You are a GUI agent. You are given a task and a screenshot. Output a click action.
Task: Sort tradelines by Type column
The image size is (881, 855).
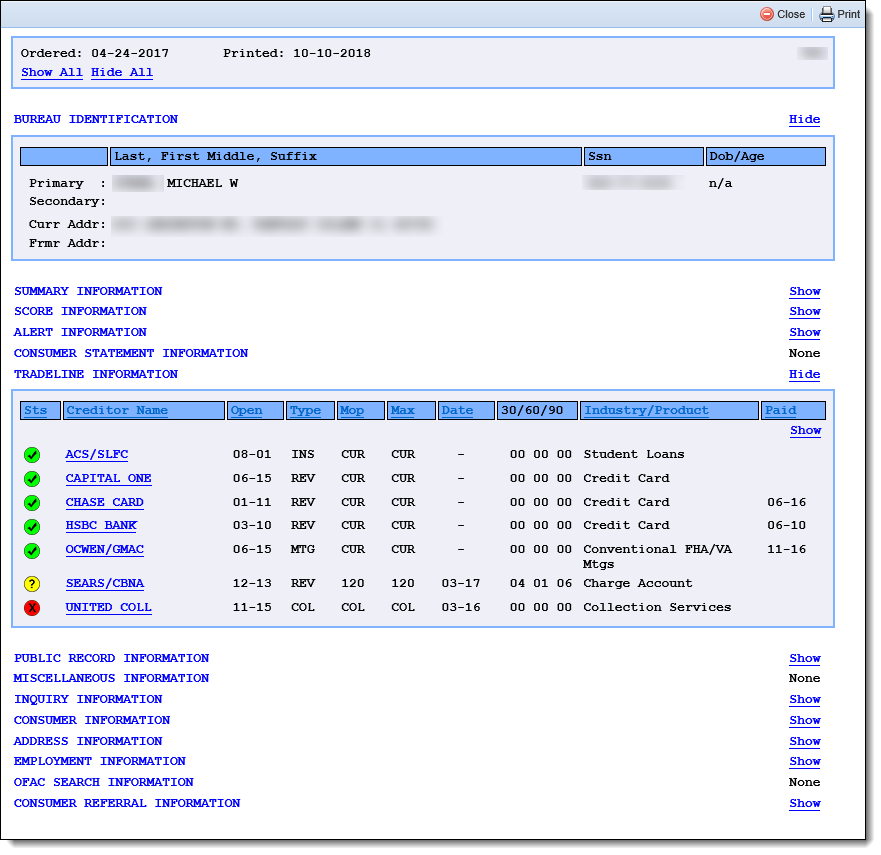coord(305,410)
